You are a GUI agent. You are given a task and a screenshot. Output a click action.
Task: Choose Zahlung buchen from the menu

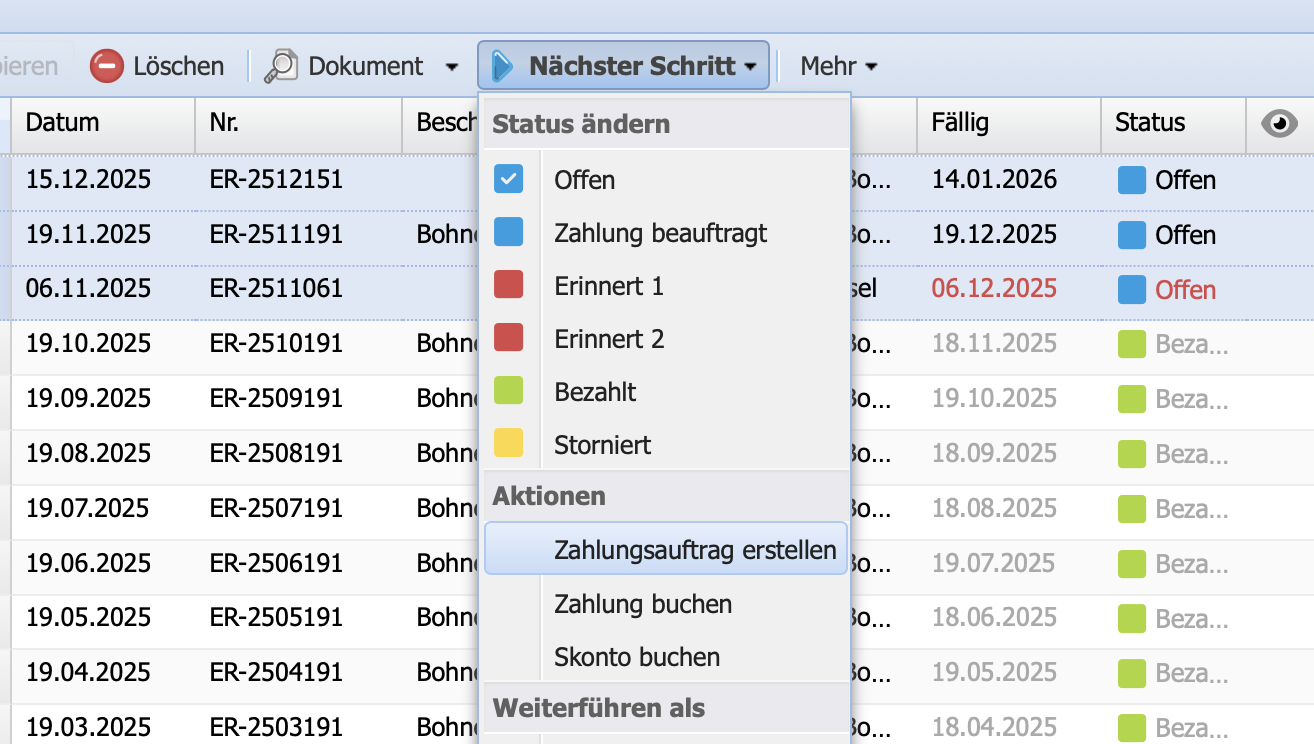643,604
